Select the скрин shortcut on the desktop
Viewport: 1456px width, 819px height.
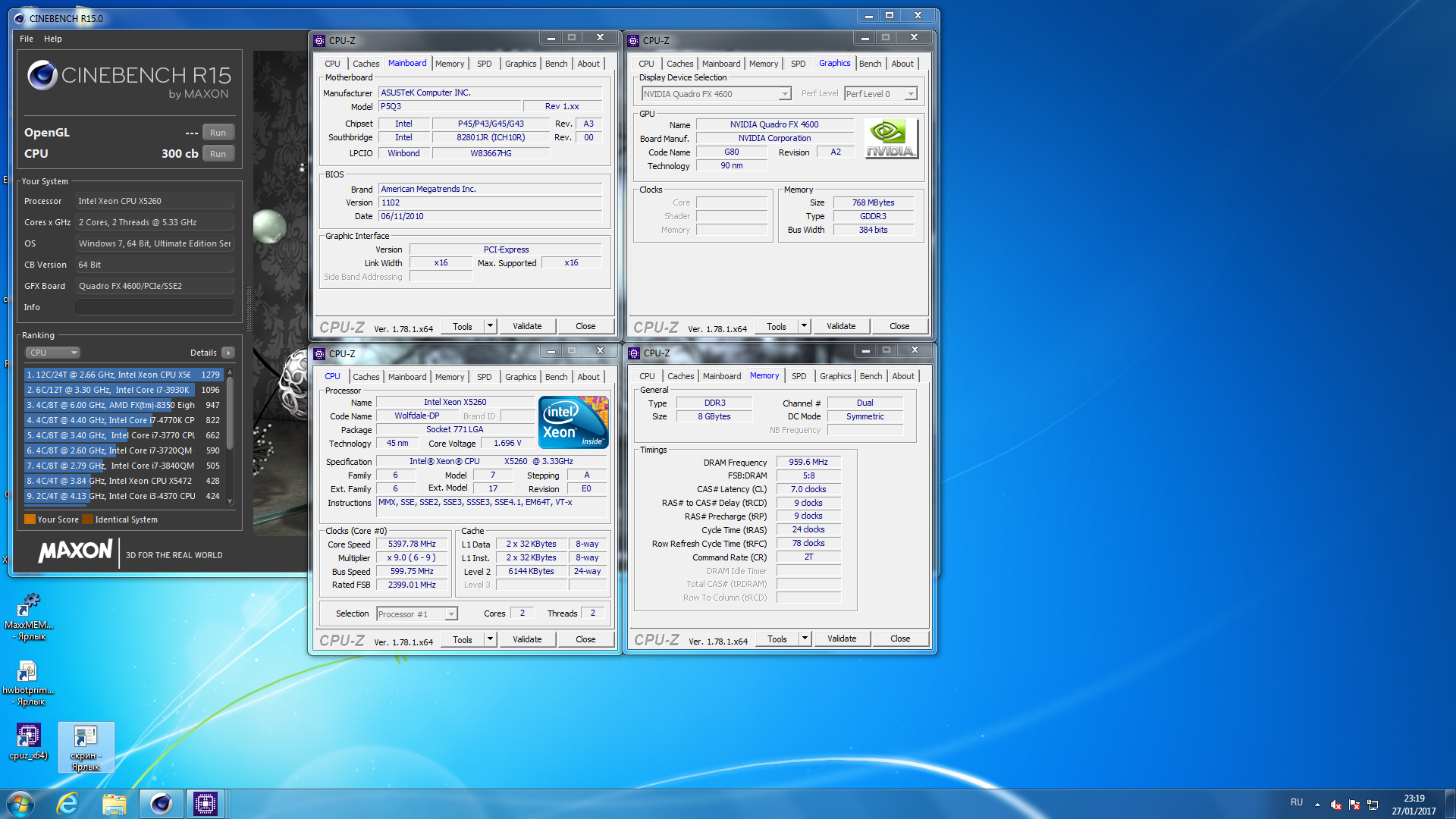pyautogui.click(x=86, y=748)
